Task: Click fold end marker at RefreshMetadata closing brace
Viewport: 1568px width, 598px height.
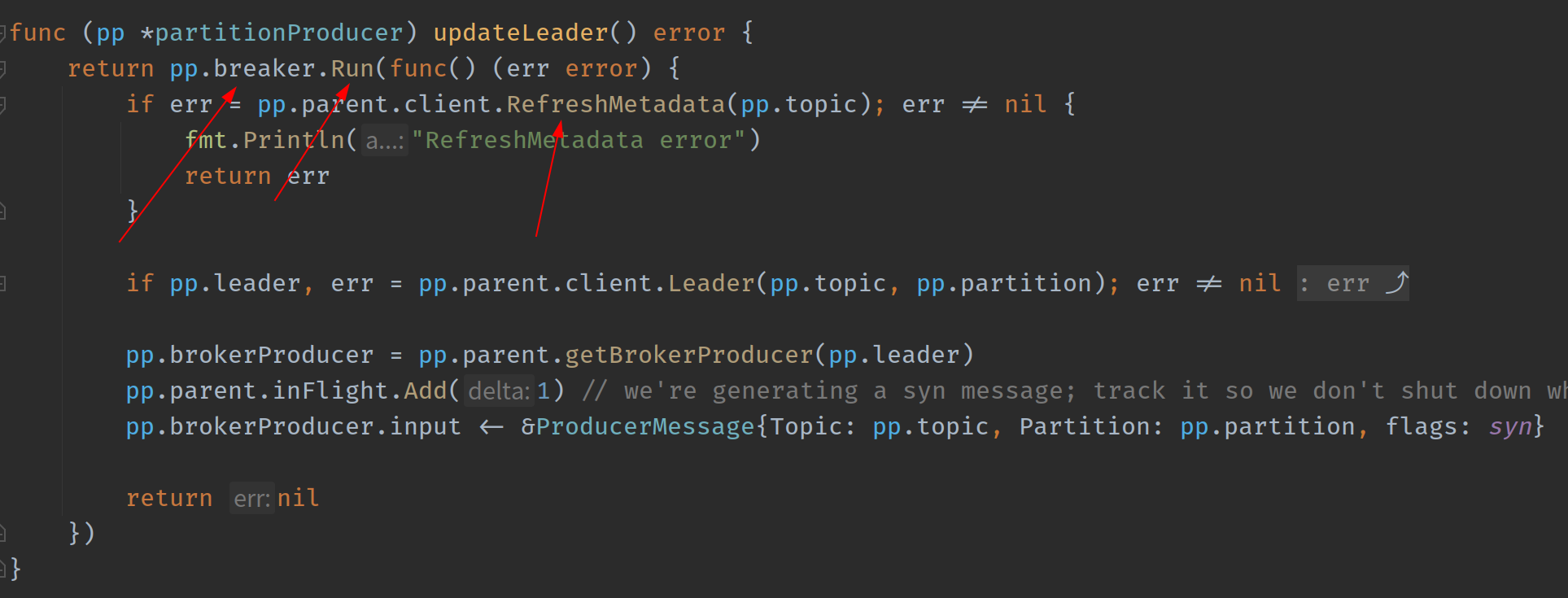Action: click(x=3, y=212)
